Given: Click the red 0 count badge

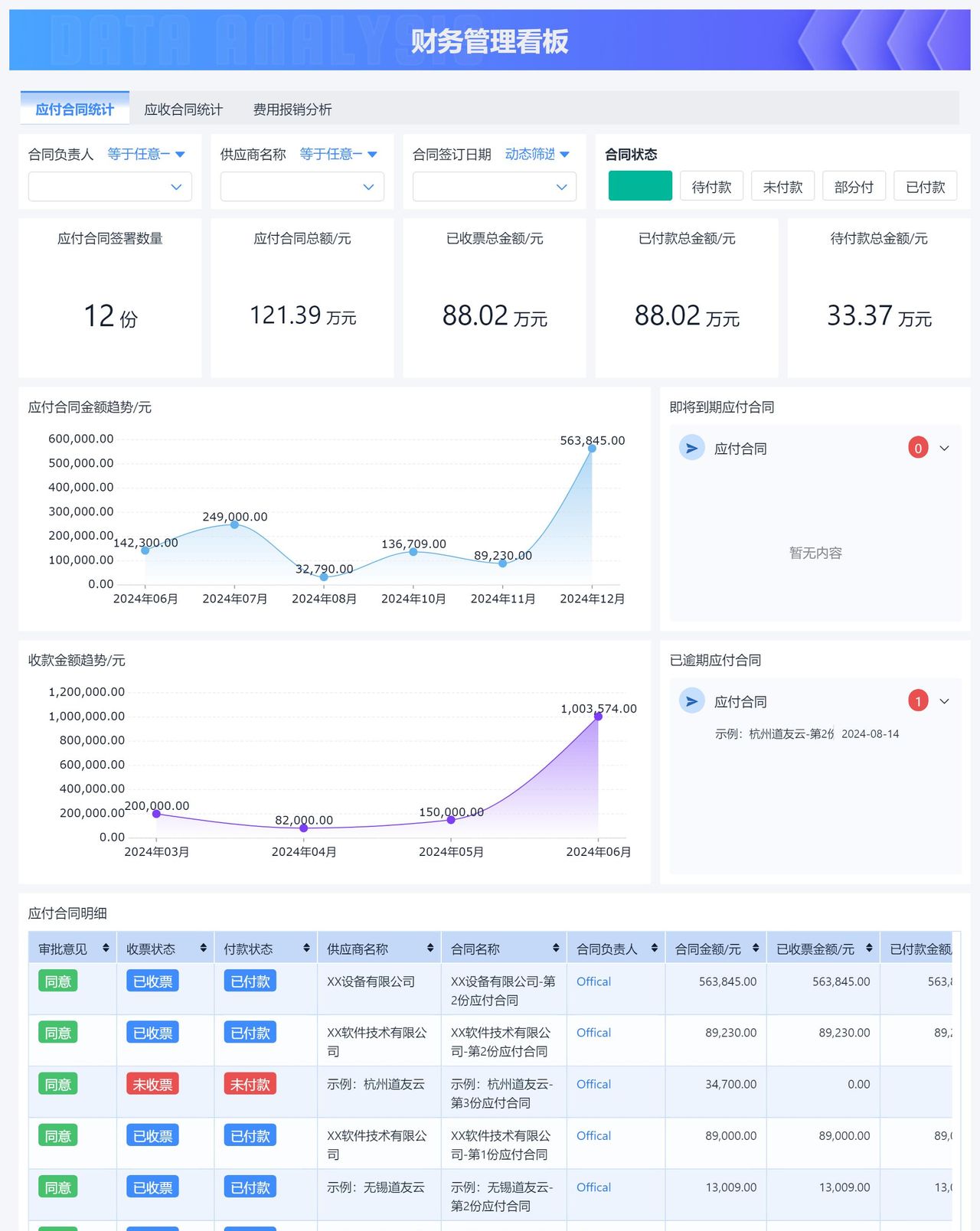Looking at the screenshot, I should point(918,448).
